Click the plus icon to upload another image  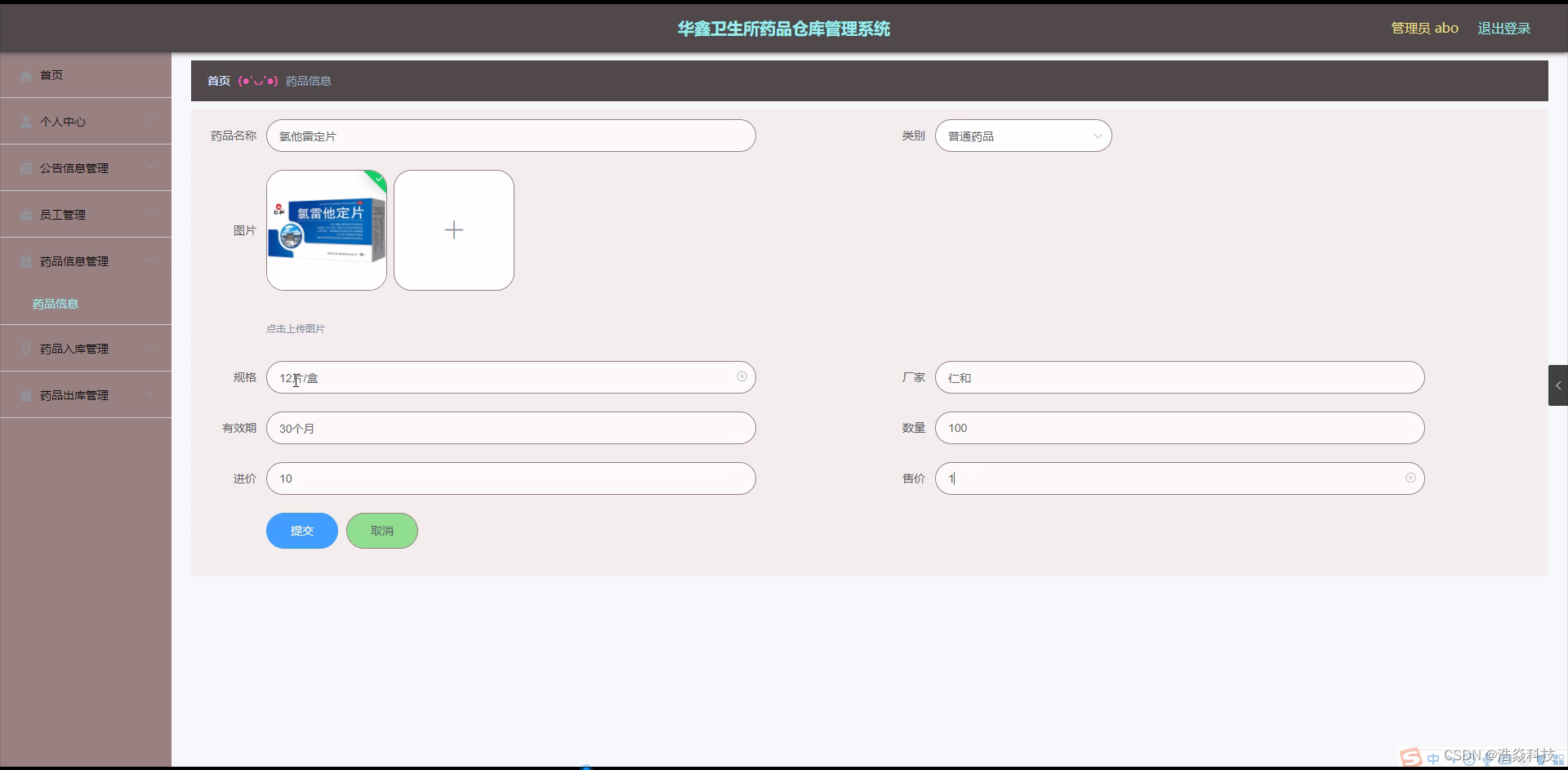point(454,229)
